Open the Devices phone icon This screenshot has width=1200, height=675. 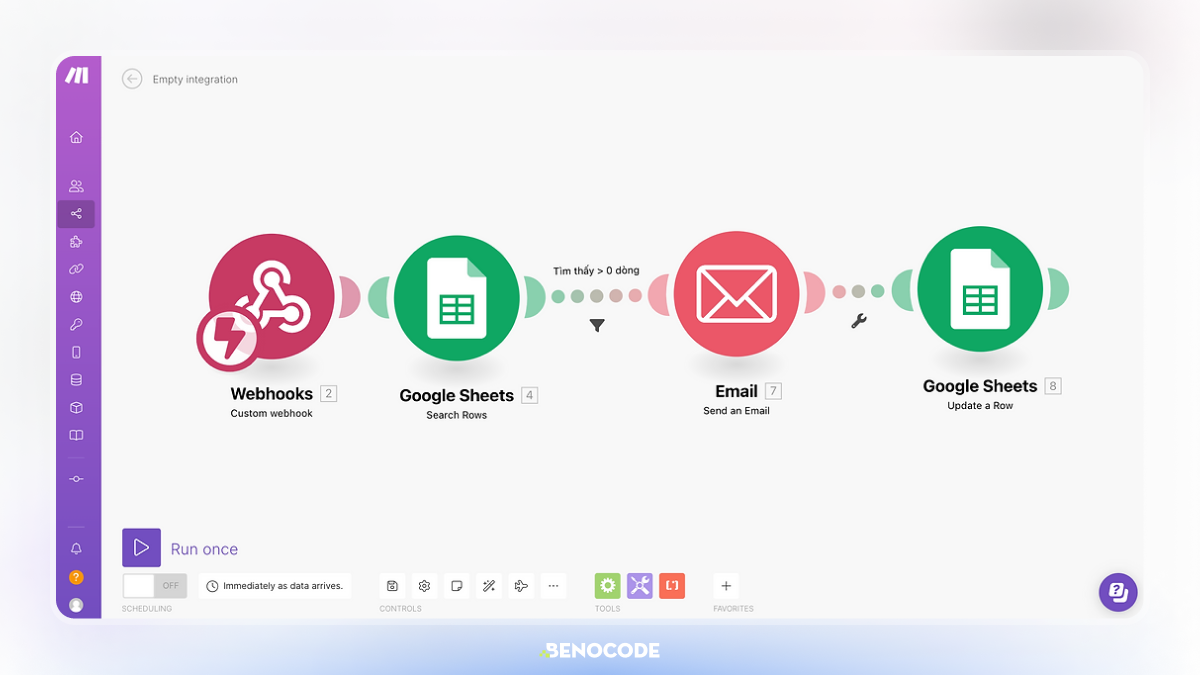point(76,352)
